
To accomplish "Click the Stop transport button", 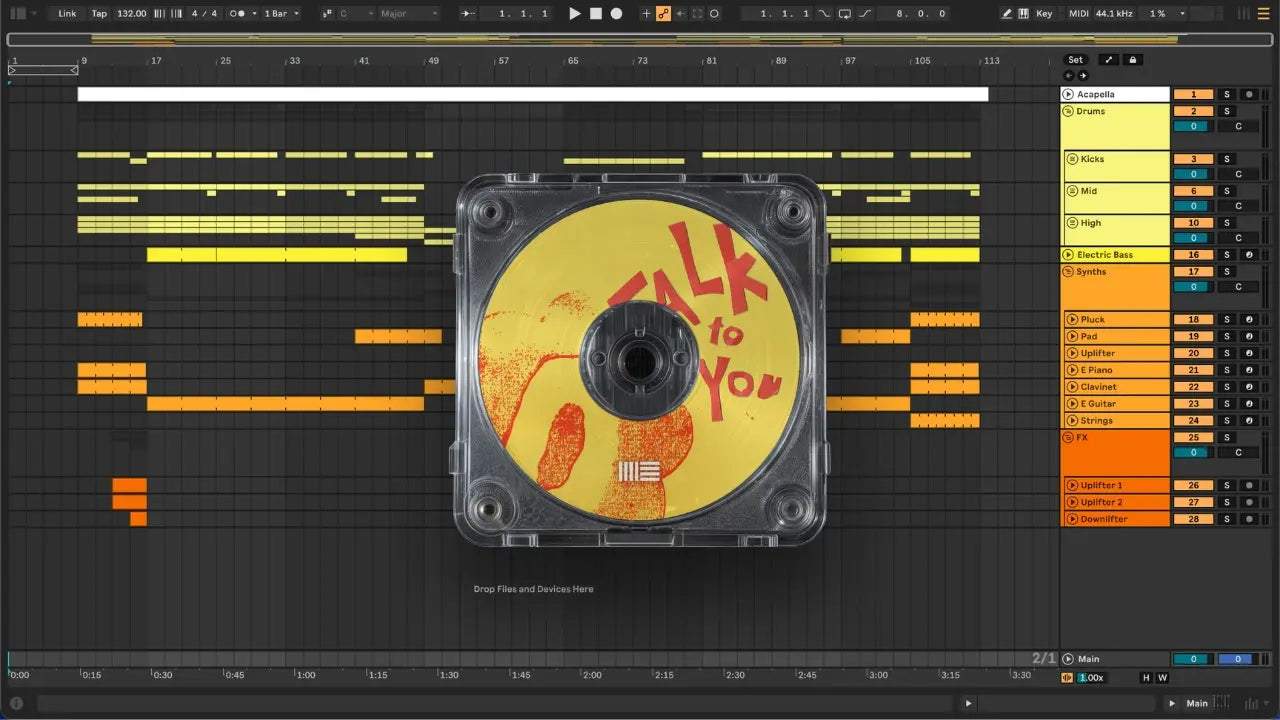I will coord(595,14).
